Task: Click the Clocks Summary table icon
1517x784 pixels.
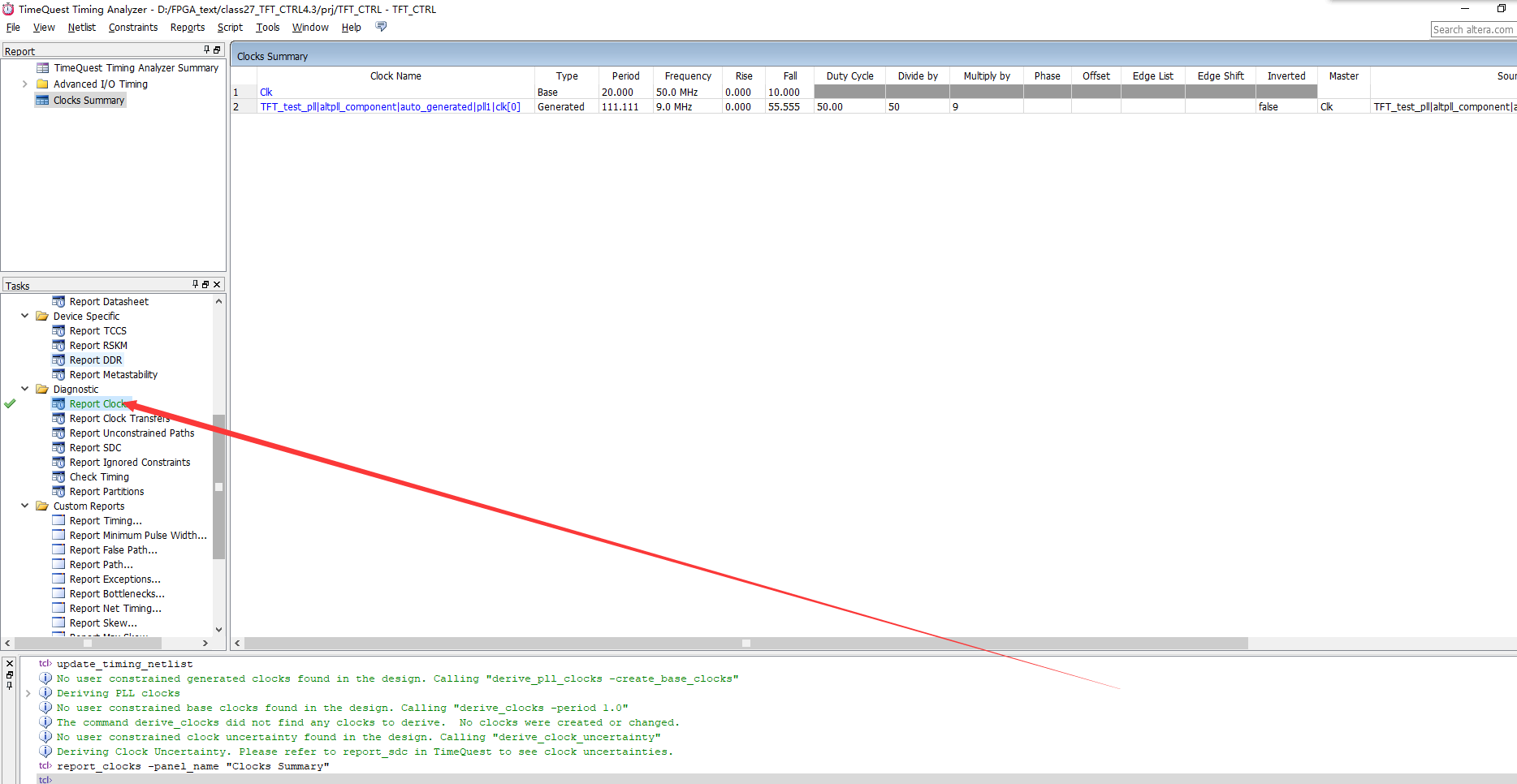Action: 42,101
